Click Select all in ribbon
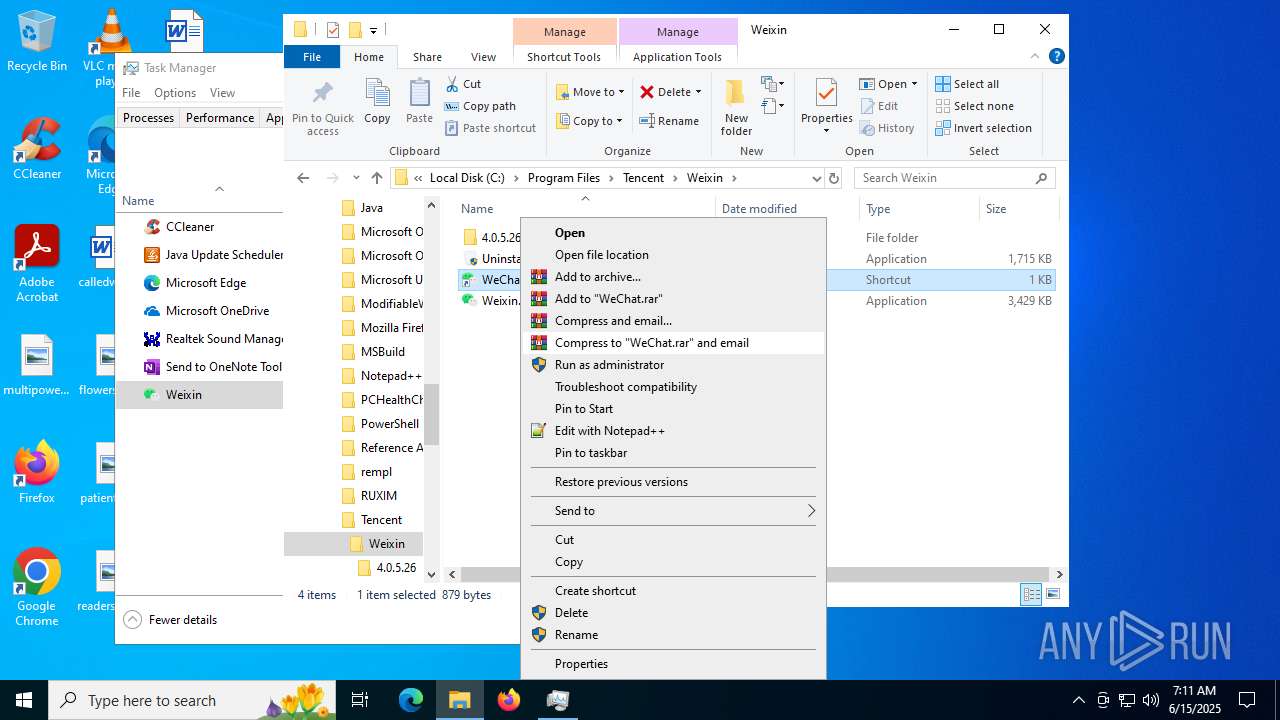The height and width of the screenshot is (720, 1280). pyautogui.click(x=967, y=84)
